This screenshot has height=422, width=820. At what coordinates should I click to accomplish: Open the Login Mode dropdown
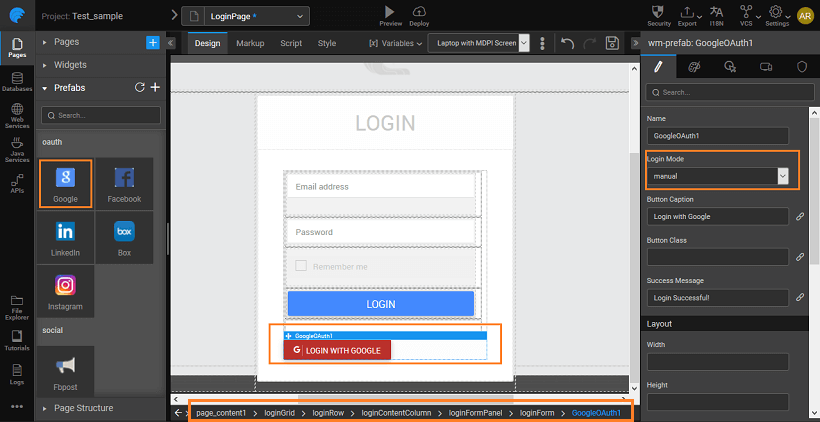click(720, 176)
